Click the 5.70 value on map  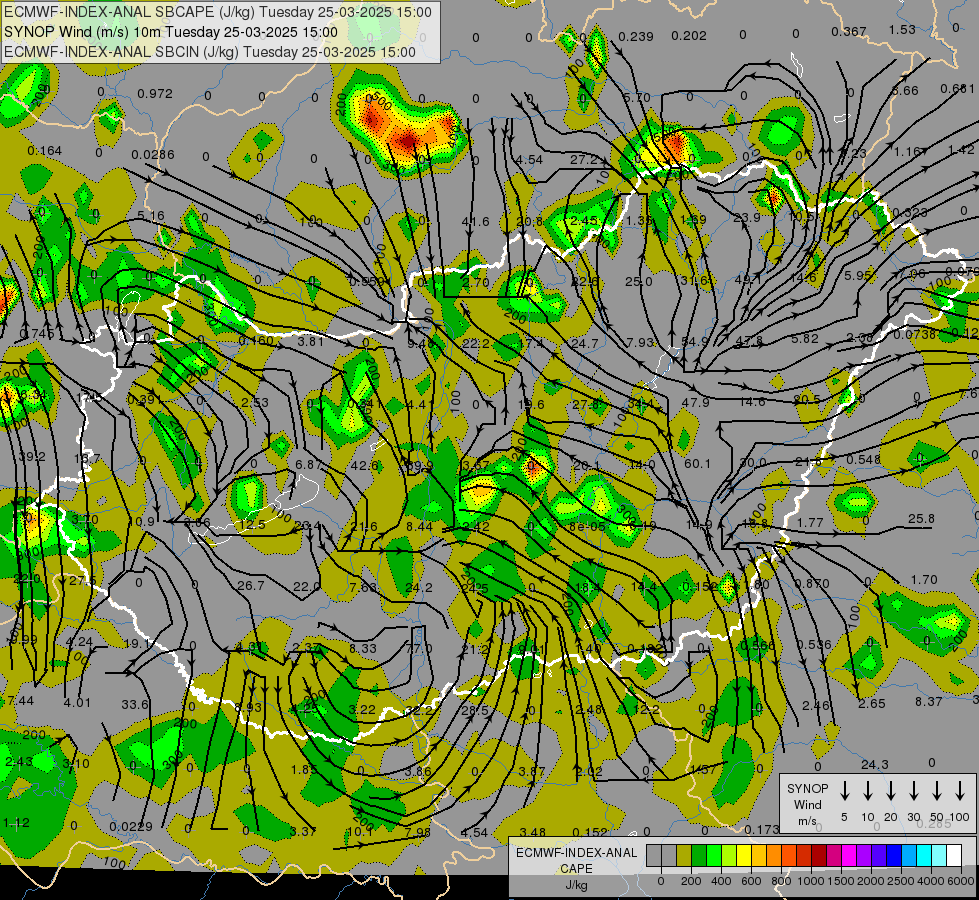click(x=637, y=97)
